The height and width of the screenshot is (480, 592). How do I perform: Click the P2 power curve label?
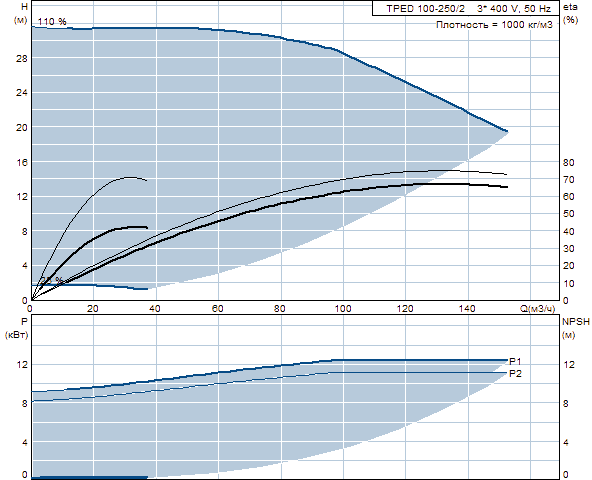pyautogui.click(x=515, y=374)
